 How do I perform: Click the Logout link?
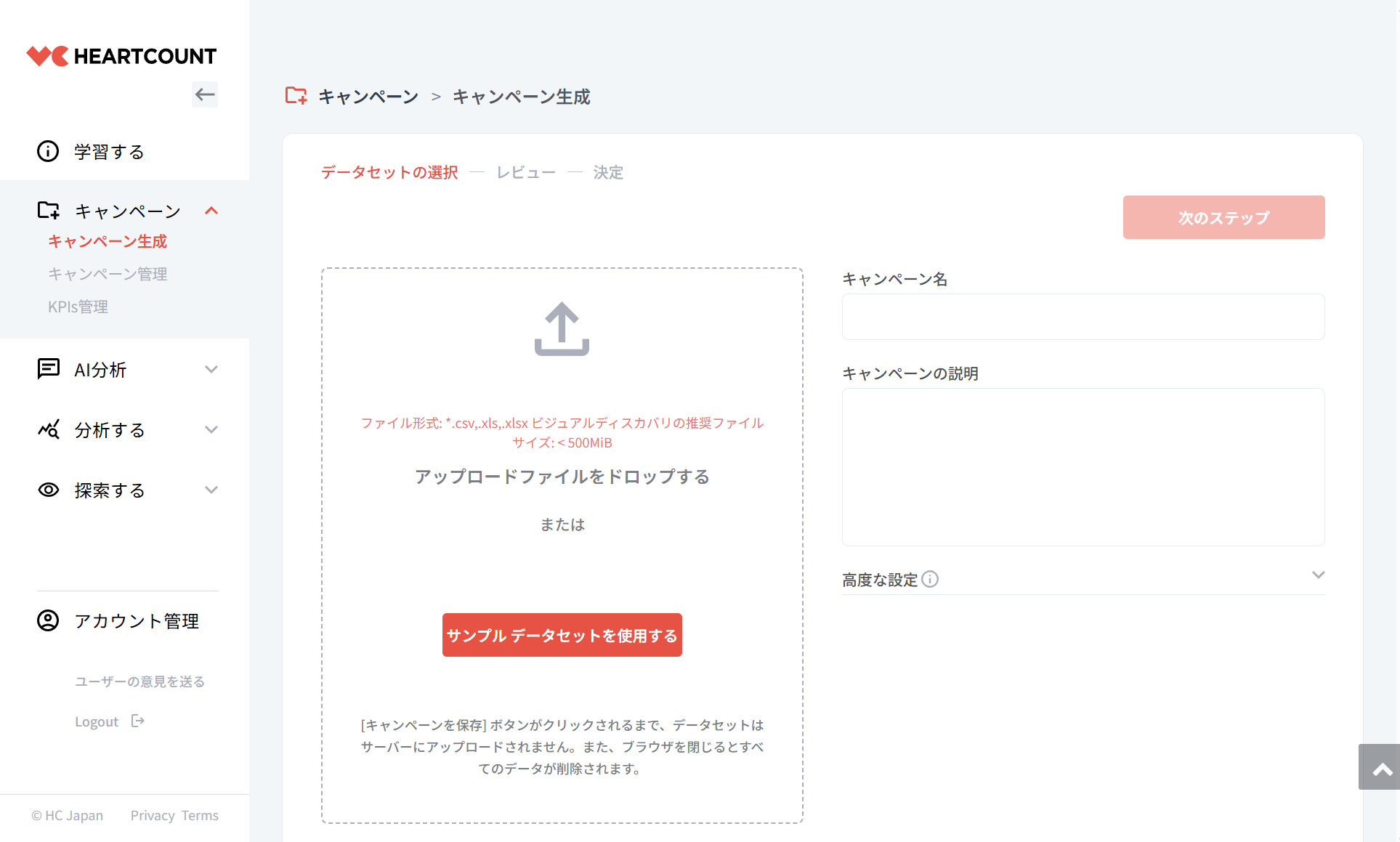97,721
